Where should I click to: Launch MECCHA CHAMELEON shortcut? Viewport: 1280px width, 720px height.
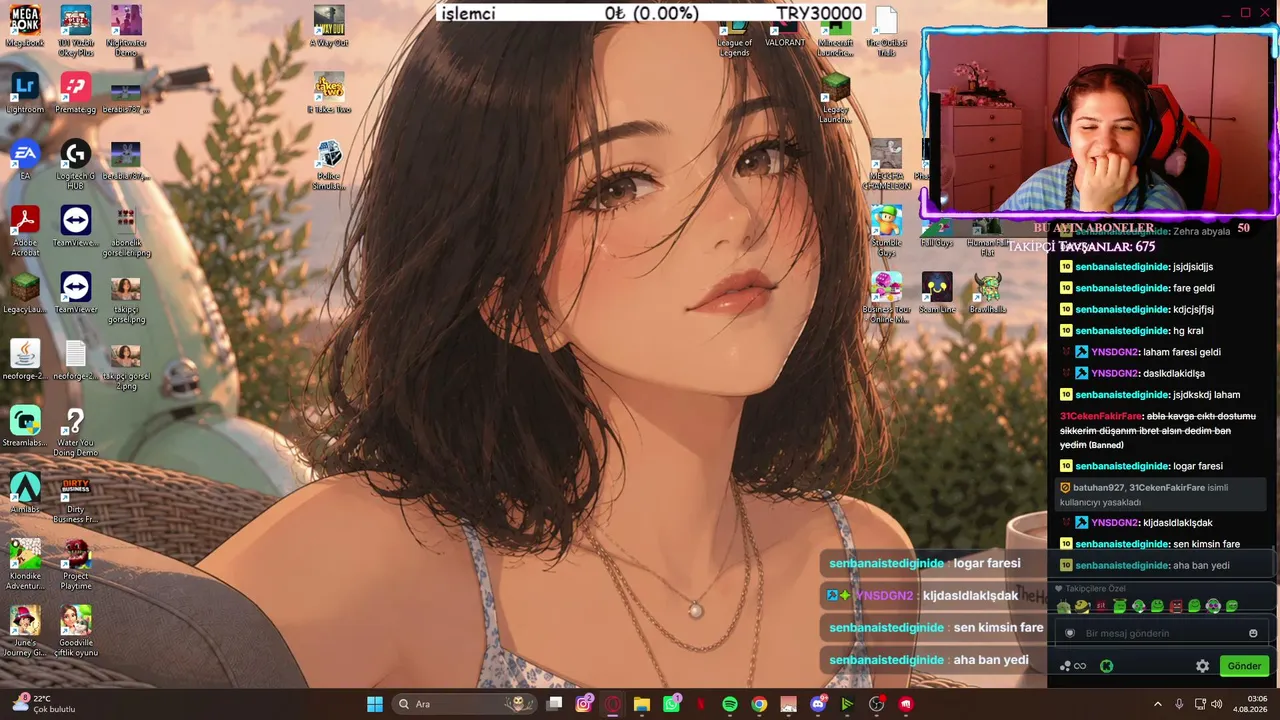coord(886,165)
